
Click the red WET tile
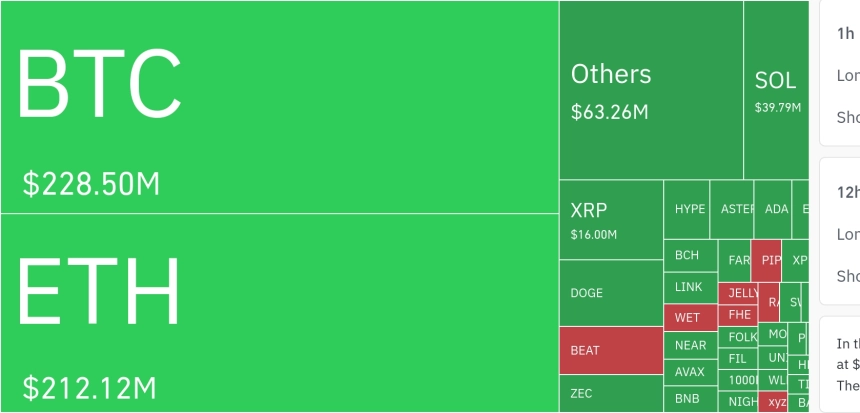point(690,318)
